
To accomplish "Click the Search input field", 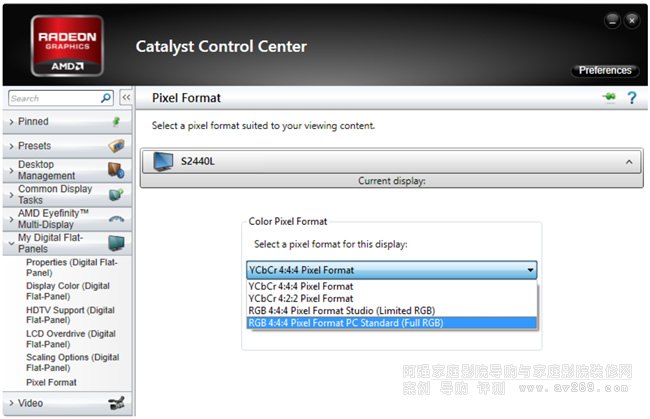I will point(54,98).
